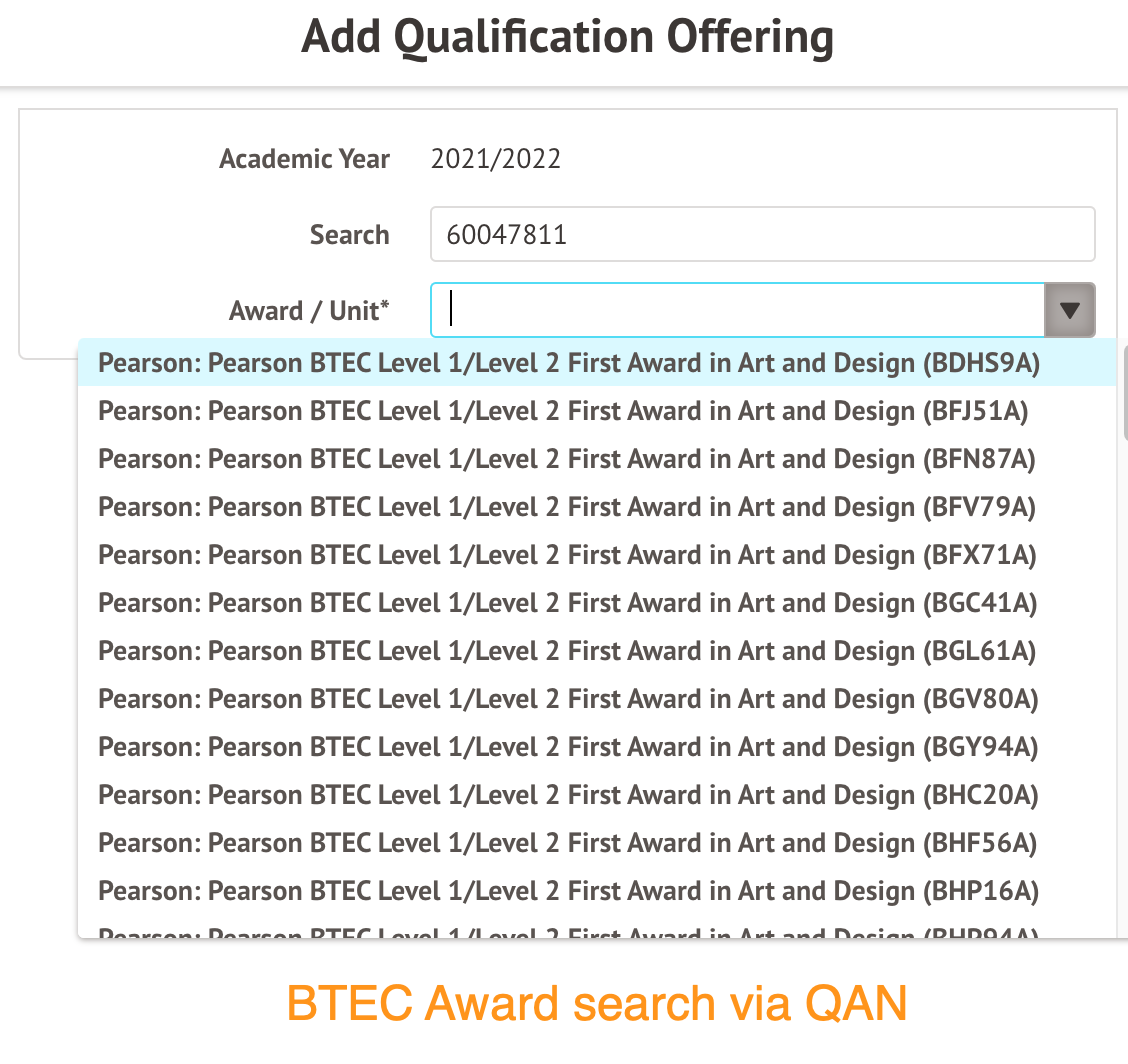Choose the Art and Design (BFN87A) entry
Image resolution: width=1128 pixels, height=1064 pixels.
click(597, 459)
